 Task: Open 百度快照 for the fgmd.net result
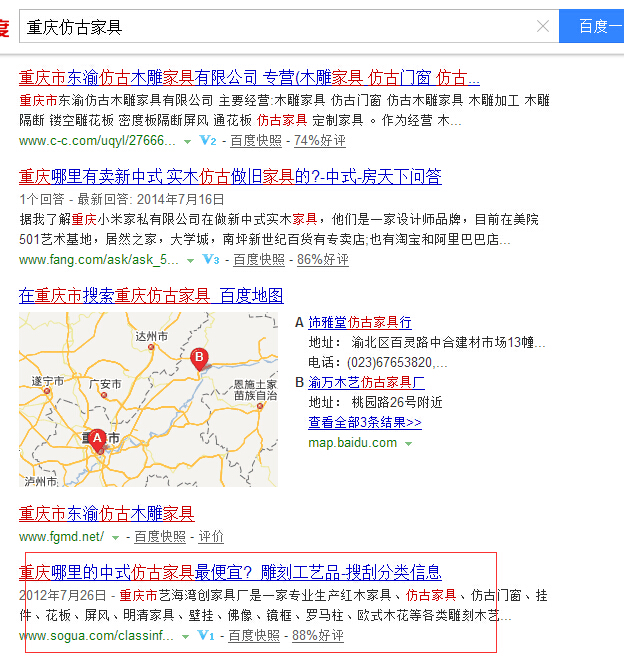click(x=160, y=537)
